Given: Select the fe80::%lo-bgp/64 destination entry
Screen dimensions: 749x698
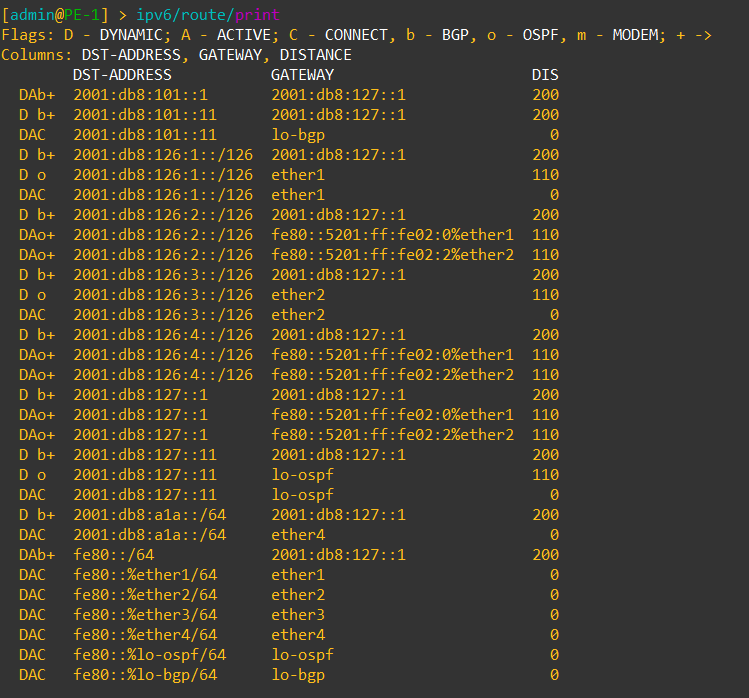Looking at the screenshot, I should pyautogui.click(x=145, y=675).
